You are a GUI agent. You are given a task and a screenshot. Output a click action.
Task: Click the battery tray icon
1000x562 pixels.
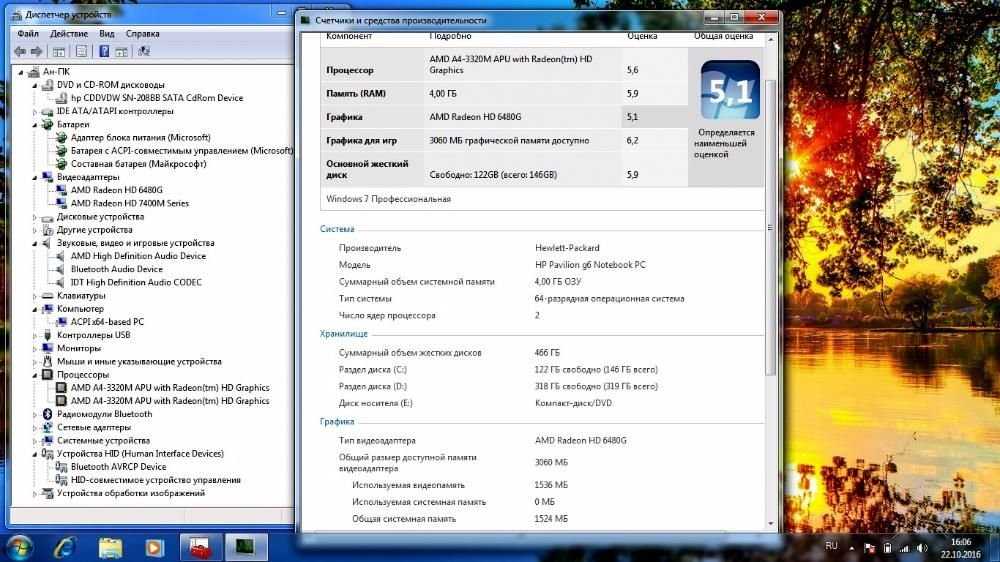(887, 548)
